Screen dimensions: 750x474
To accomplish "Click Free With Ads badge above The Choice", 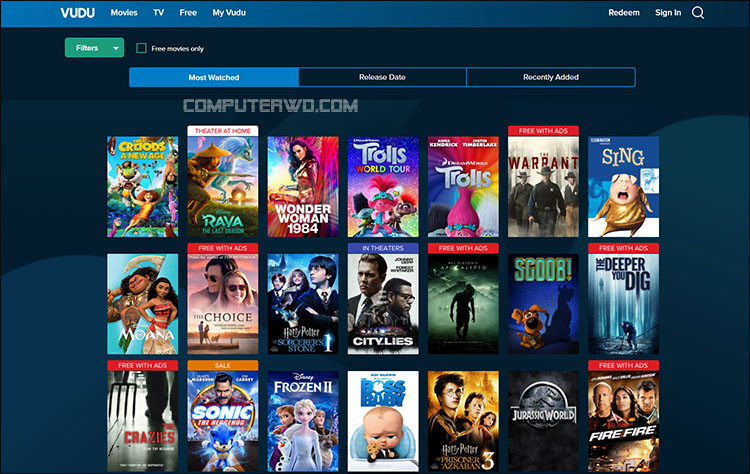I will [223, 248].
